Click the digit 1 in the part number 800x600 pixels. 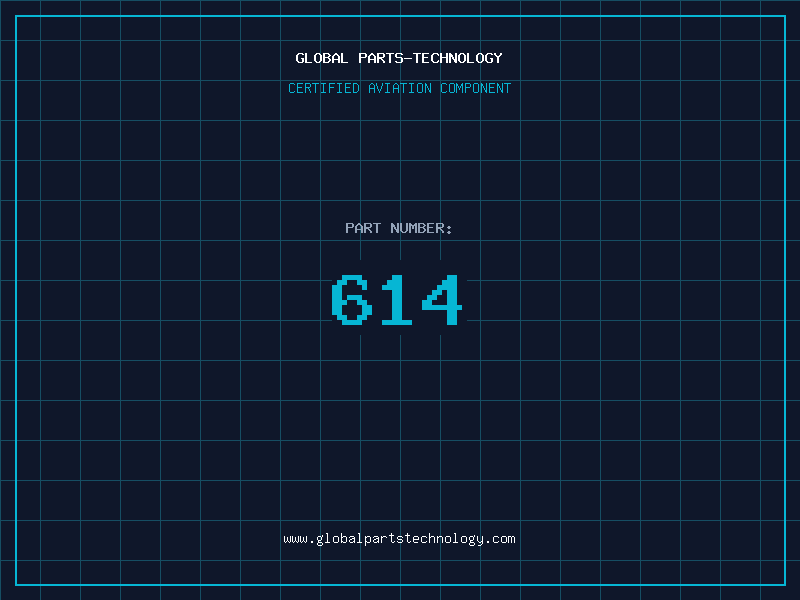397,300
